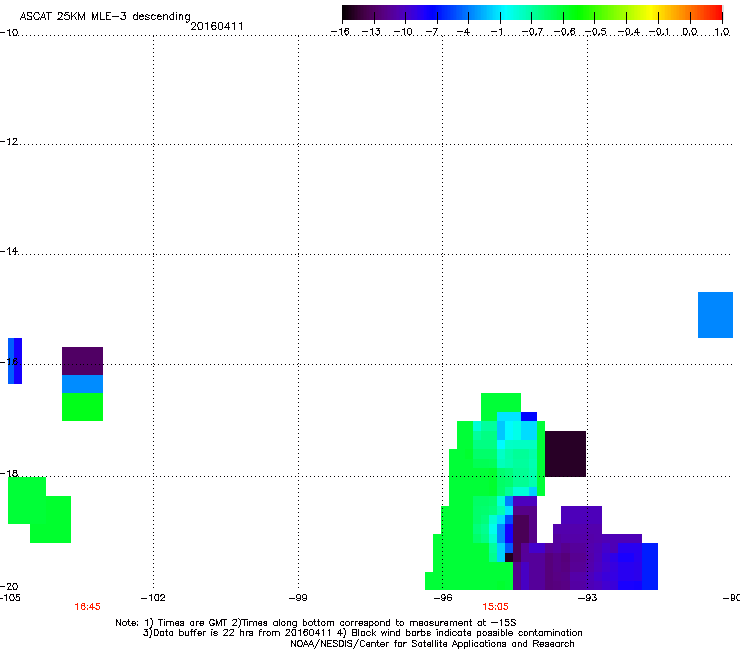Viewport: 740px width, 650px height.
Task: Click the 'NOAA/NESDIS/Center for Satellite Applications' credit
Action: click(432, 644)
